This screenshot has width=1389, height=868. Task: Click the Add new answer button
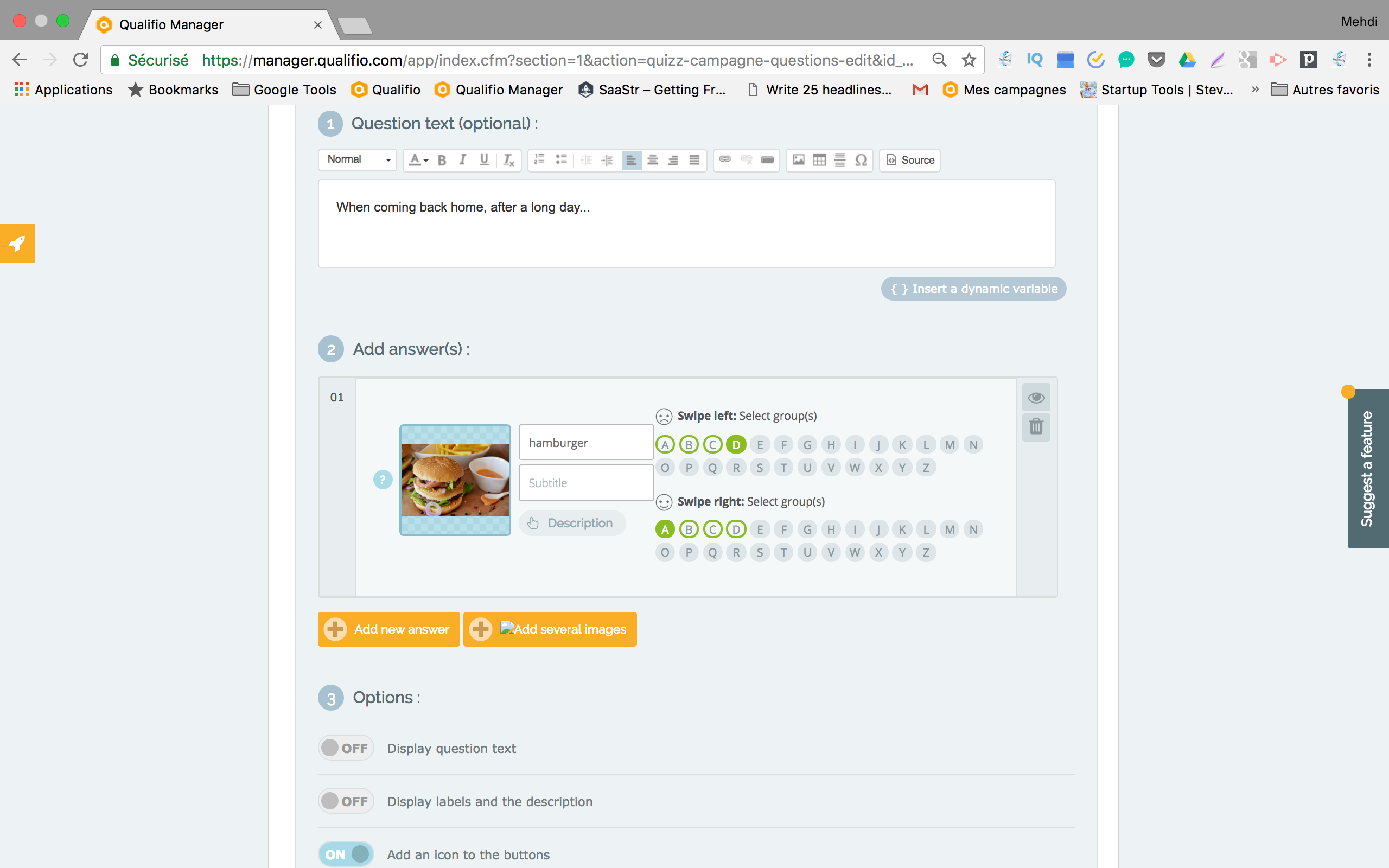(x=388, y=629)
